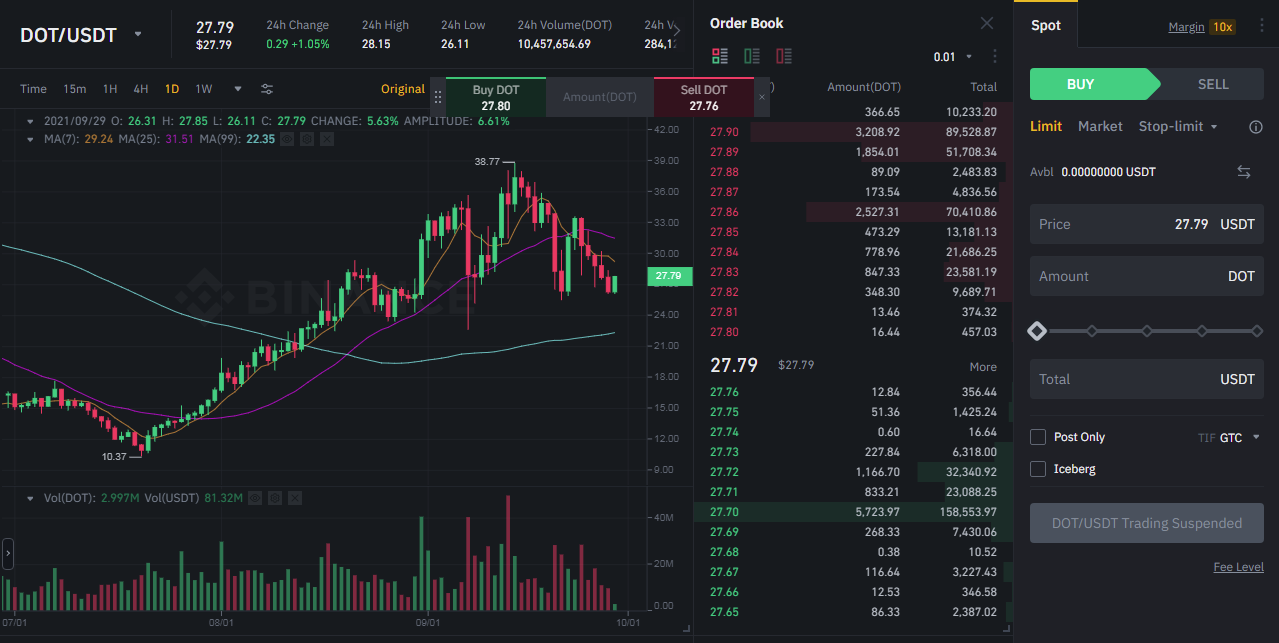Expand more chart intervals dropdown
This screenshot has height=643, width=1279.
237,89
